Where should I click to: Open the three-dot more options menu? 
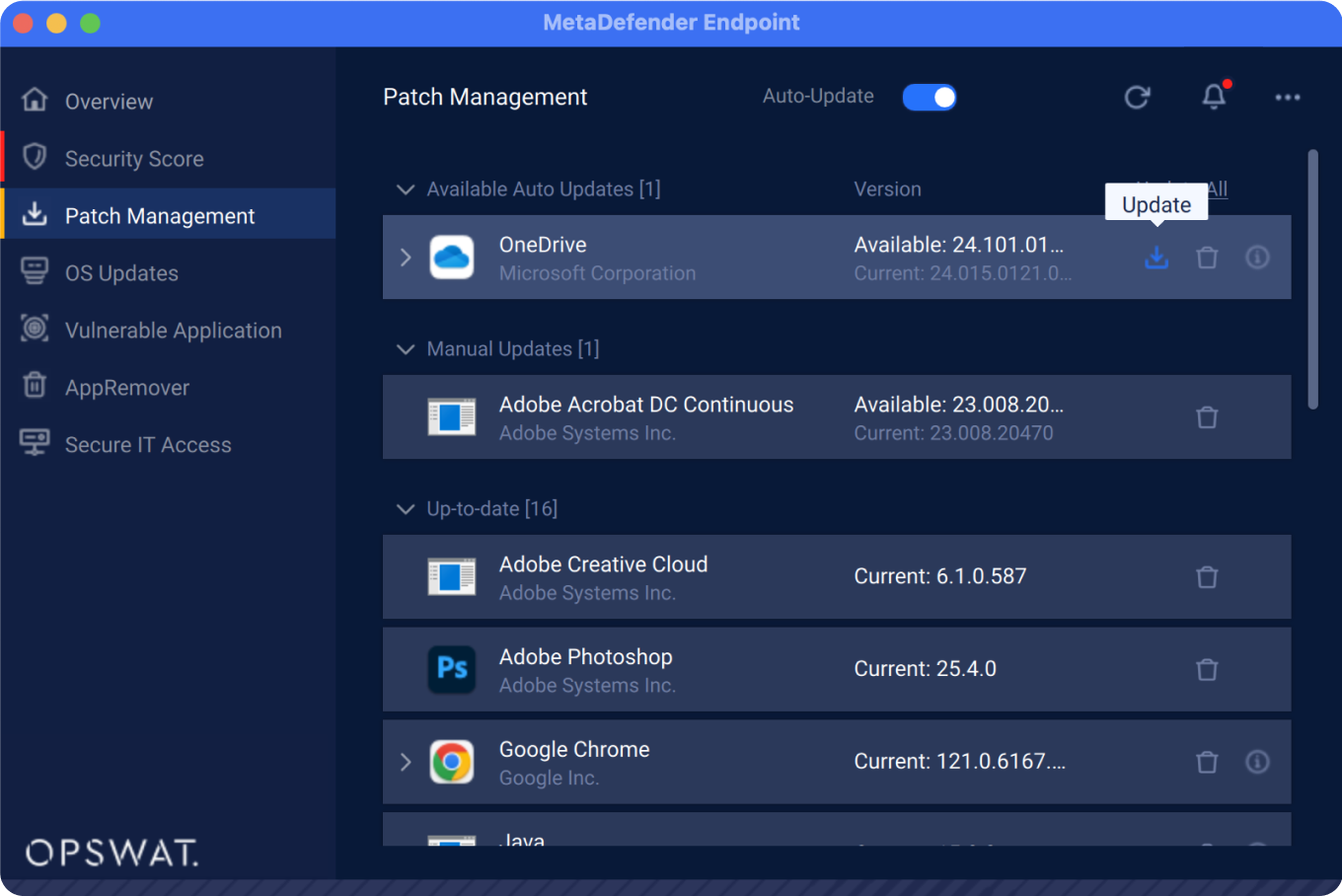tap(1287, 97)
